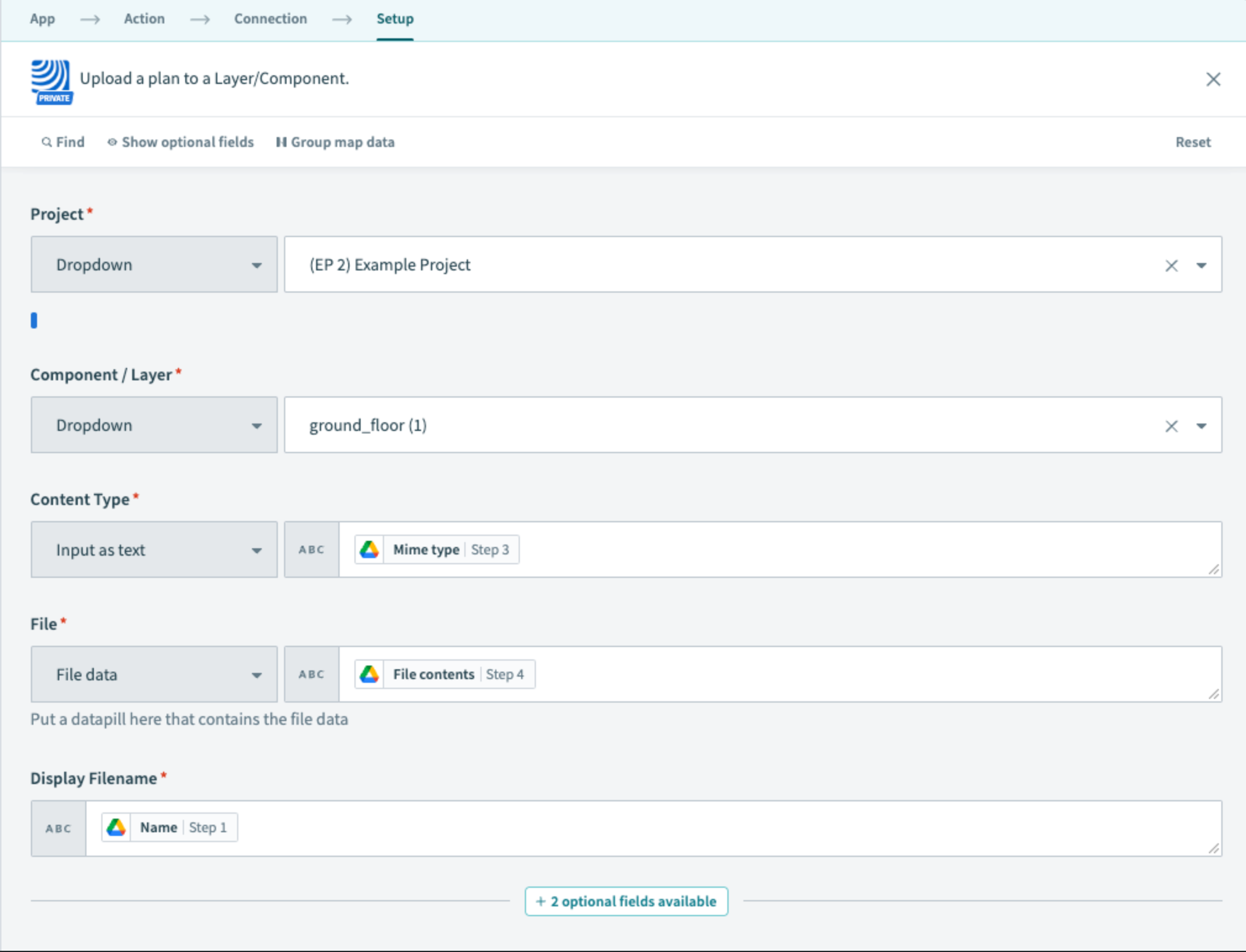Viewport: 1246px width, 952px height.
Task: Go to the Action step
Action: [144, 19]
